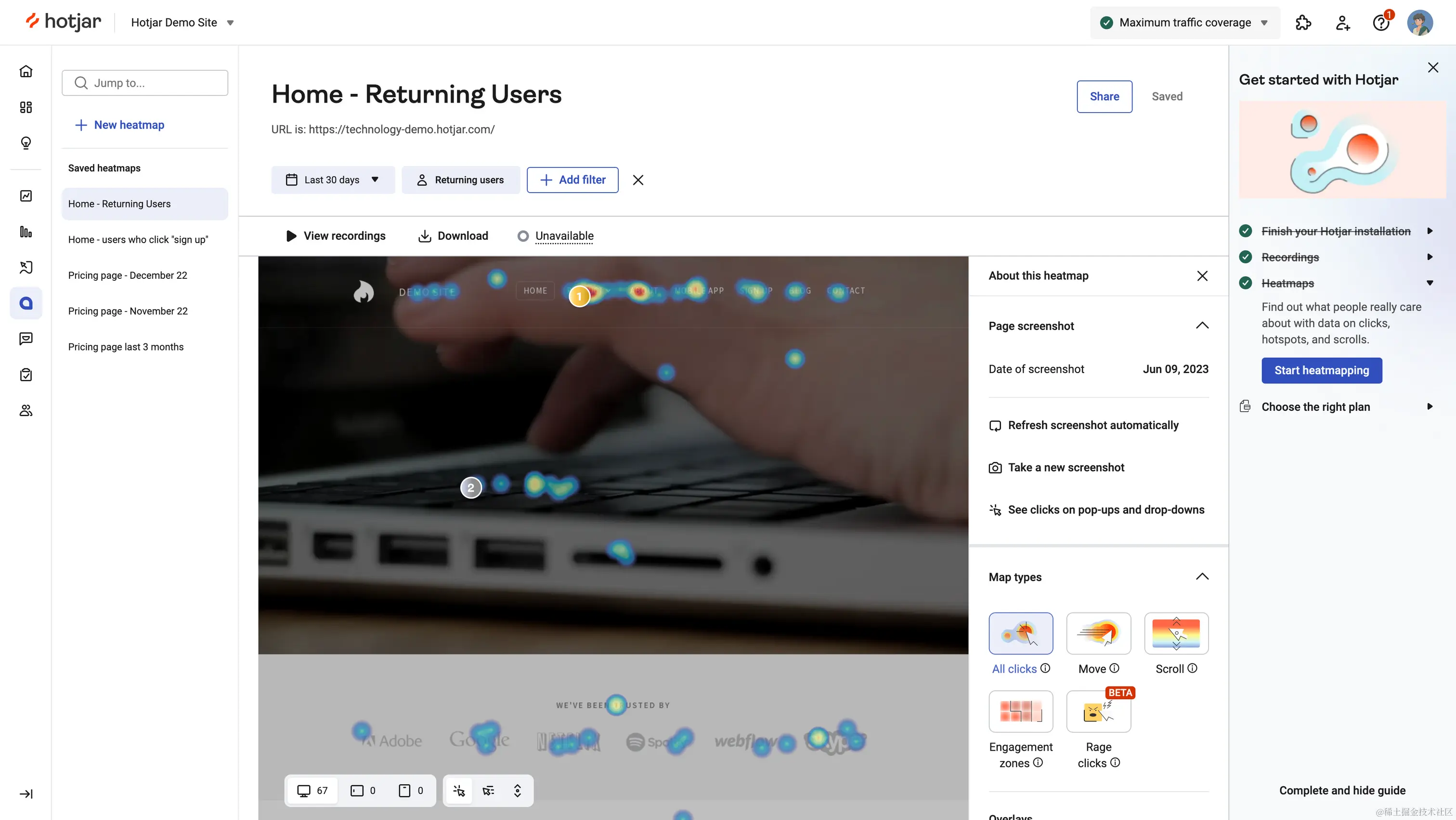Select the Engagement zones map thumbnail
1456x820 pixels.
point(1021,712)
